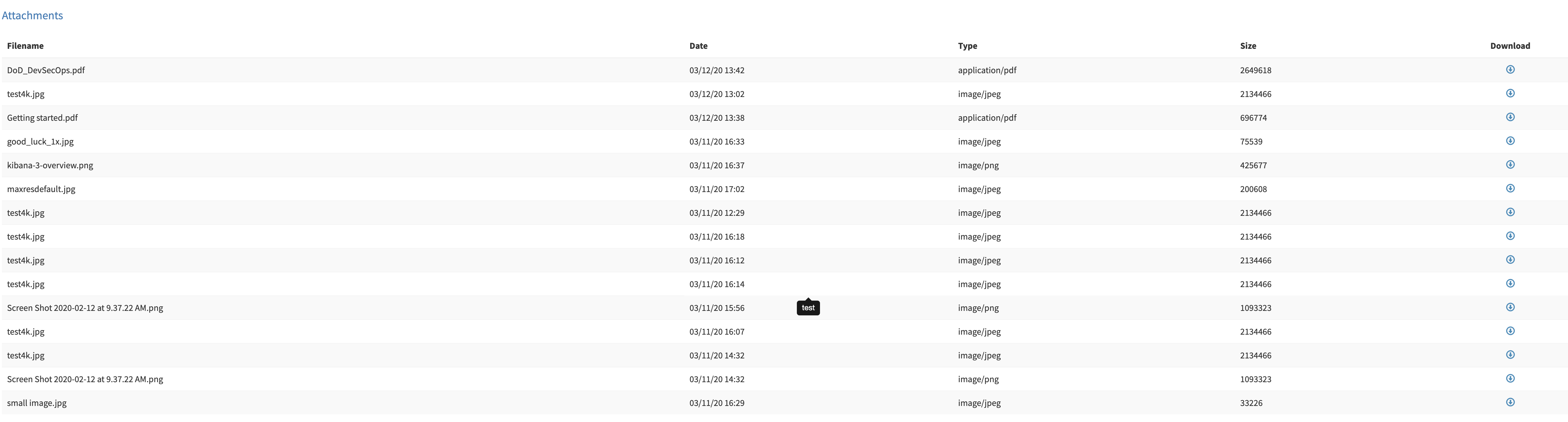Click the size value 425677

(x=1253, y=165)
